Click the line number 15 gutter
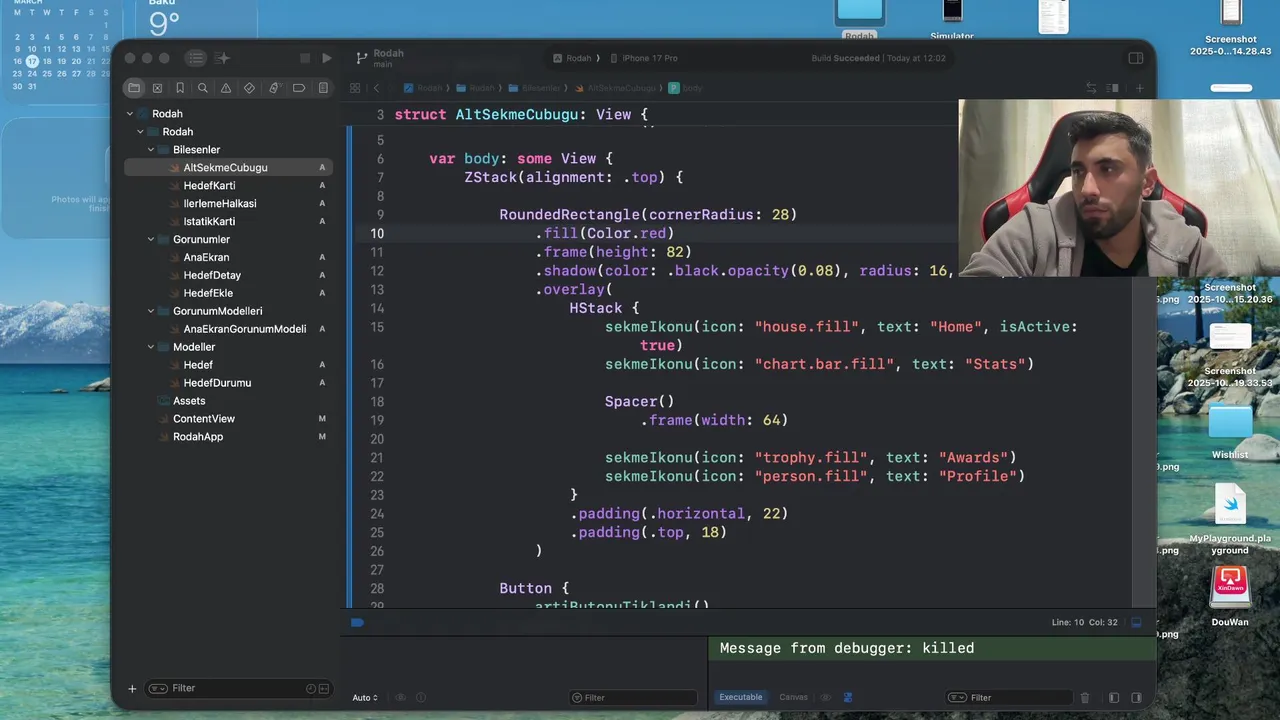The height and width of the screenshot is (720, 1280). point(377,327)
